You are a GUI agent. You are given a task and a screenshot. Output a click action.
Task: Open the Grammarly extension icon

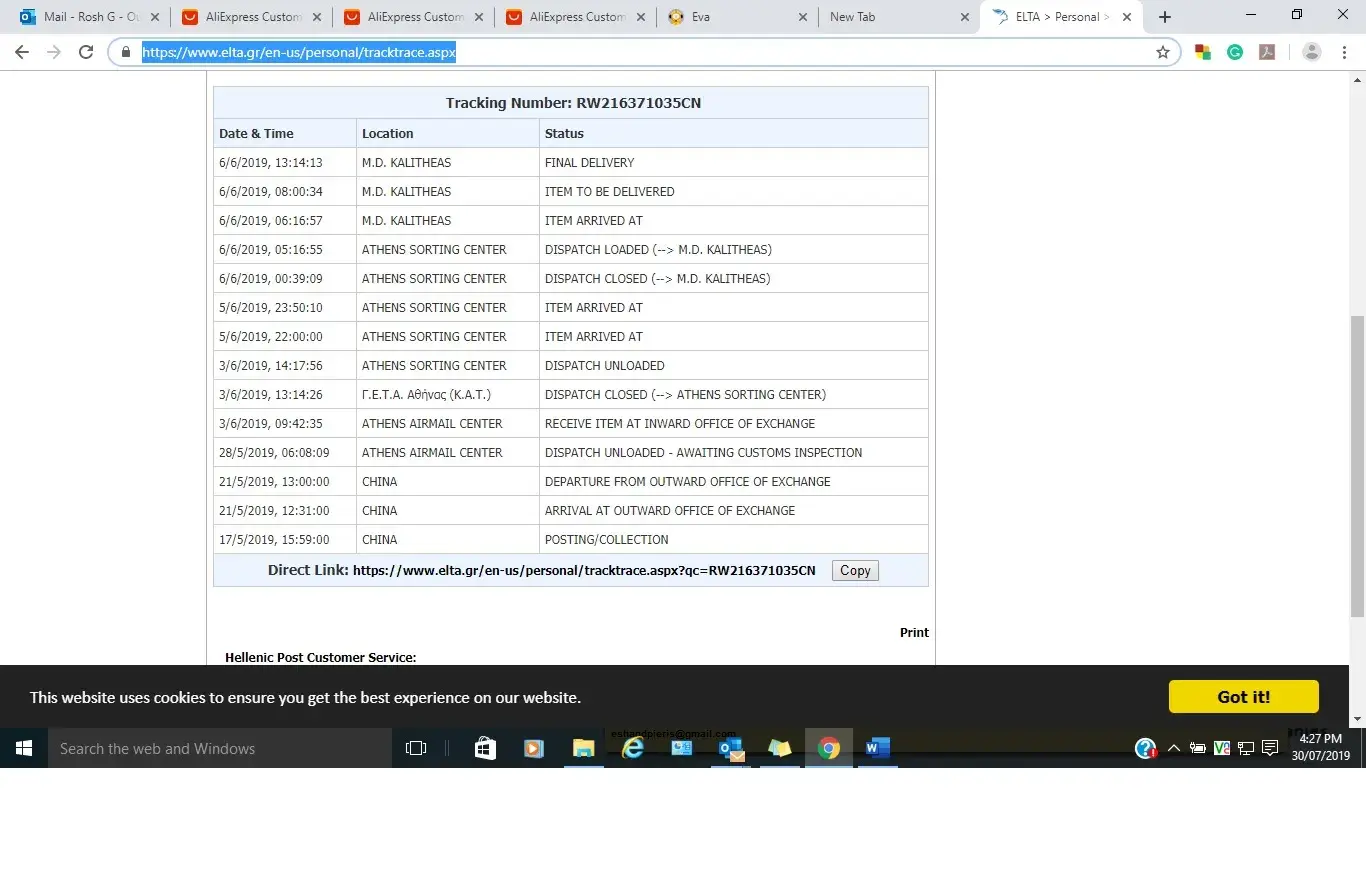click(1235, 52)
